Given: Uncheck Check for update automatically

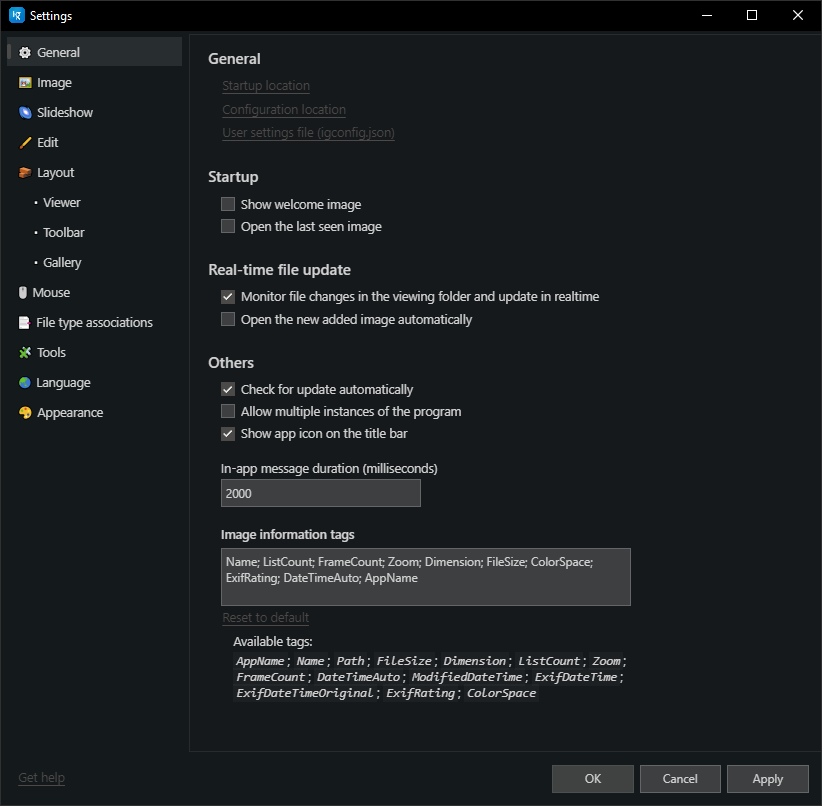Looking at the screenshot, I should click(228, 389).
